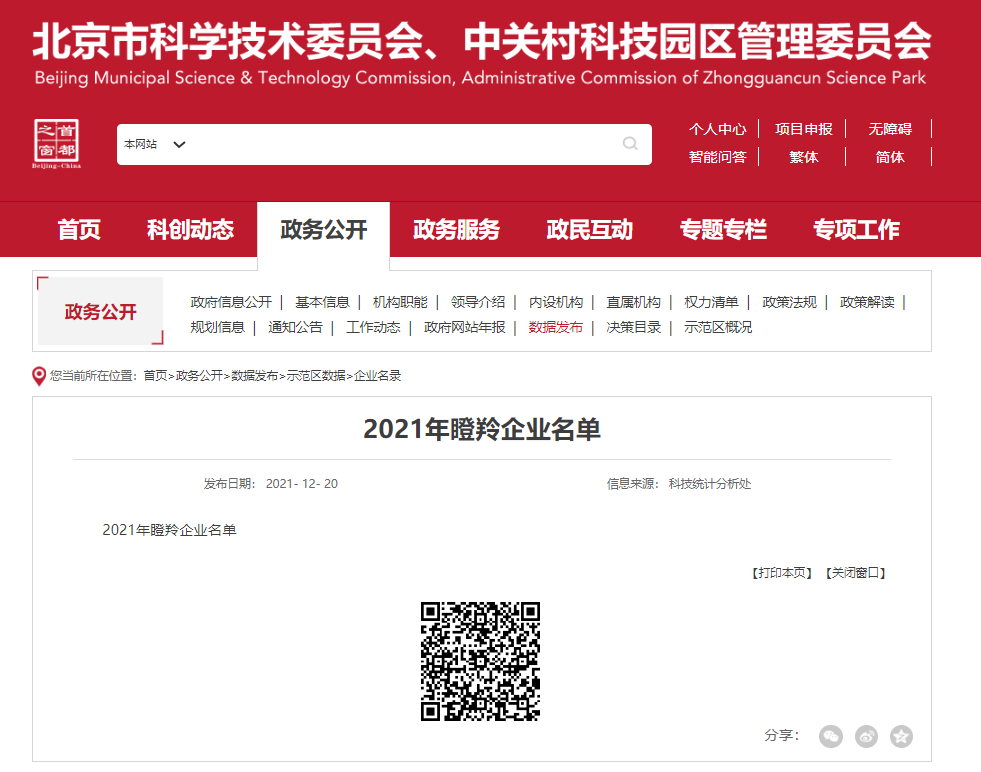Open 数据发布 highlighted submenu link
Viewport: 981px width, 772px height.
[x=556, y=327]
